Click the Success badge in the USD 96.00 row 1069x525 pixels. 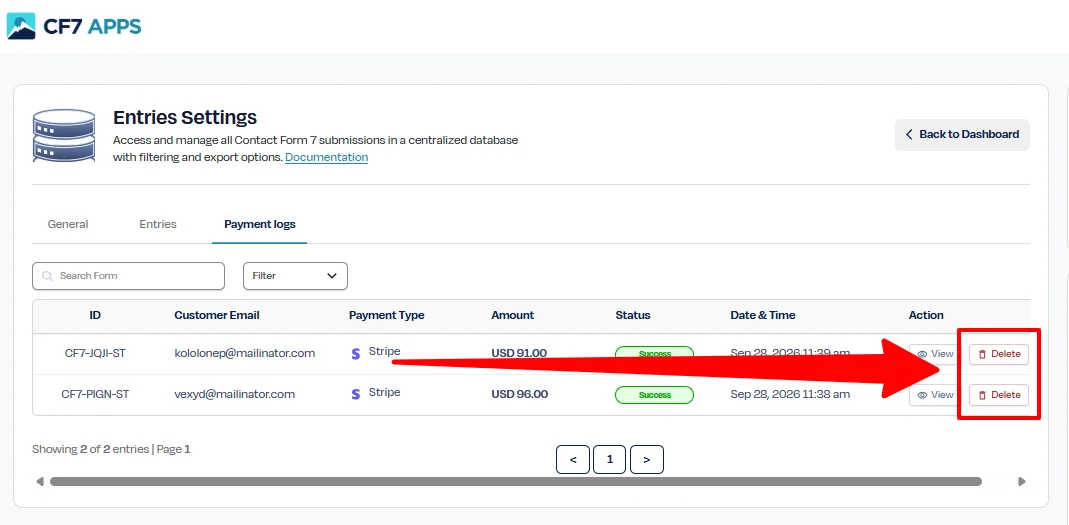point(654,395)
